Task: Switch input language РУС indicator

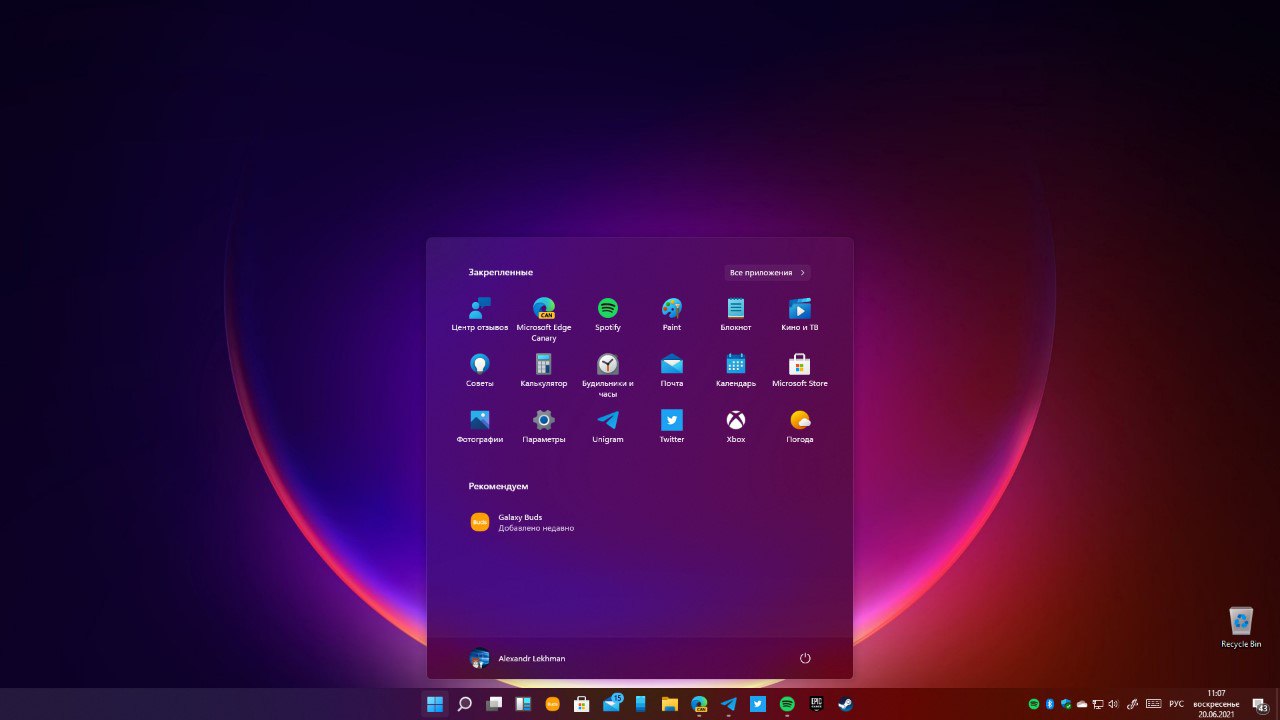Action: [1177, 704]
